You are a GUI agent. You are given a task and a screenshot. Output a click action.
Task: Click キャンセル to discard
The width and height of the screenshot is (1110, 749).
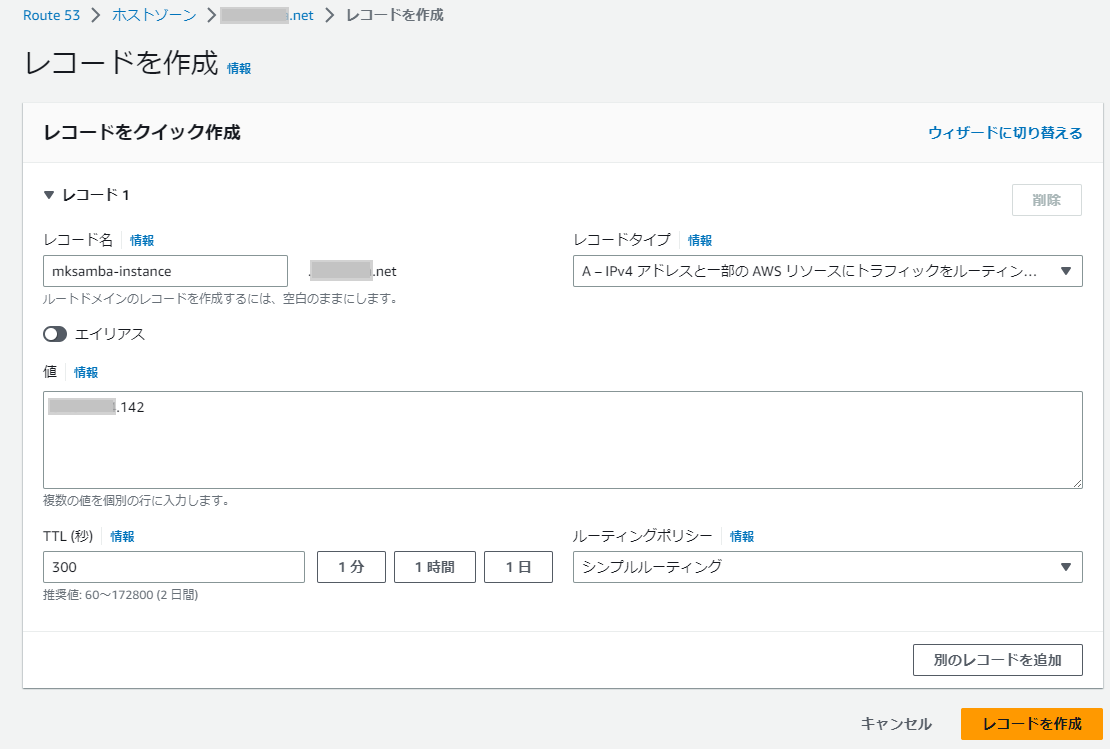[896, 724]
